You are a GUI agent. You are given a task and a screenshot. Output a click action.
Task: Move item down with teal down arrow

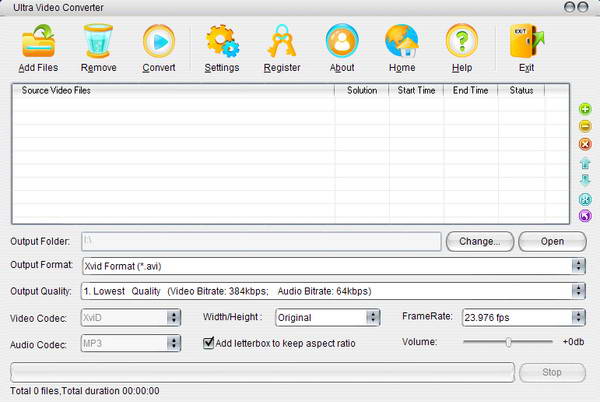(585, 179)
